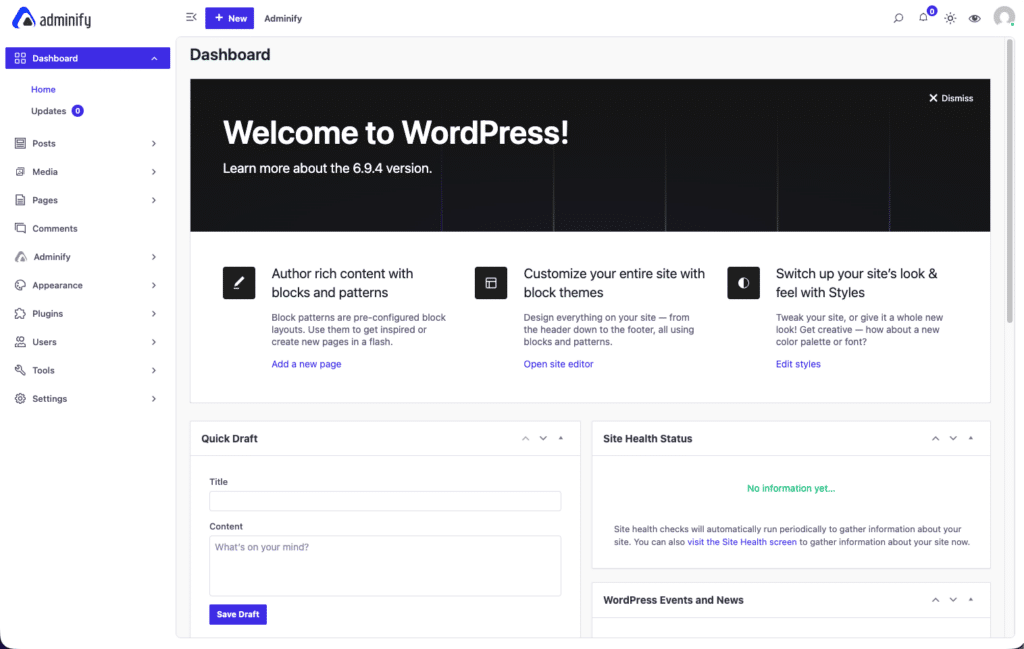The height and width of the screenshot is (649, 1024).
Task: Click the Tools wrench icon
Action: click(20, 370)
